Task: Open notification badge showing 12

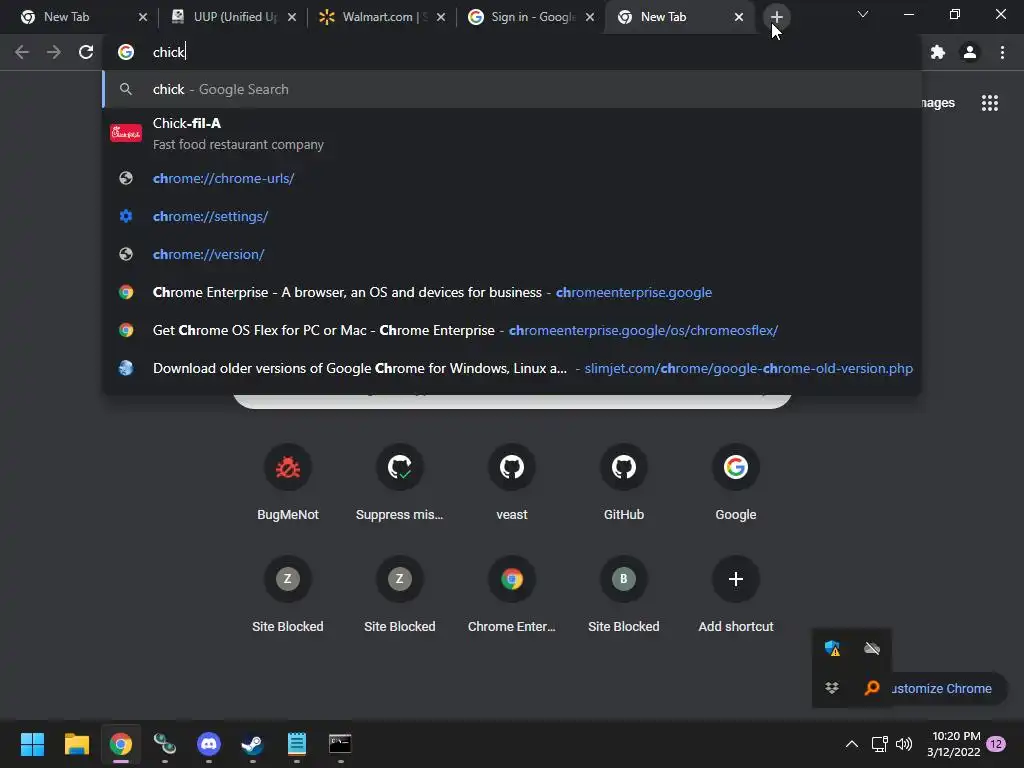Action: [x=996, y=744]
